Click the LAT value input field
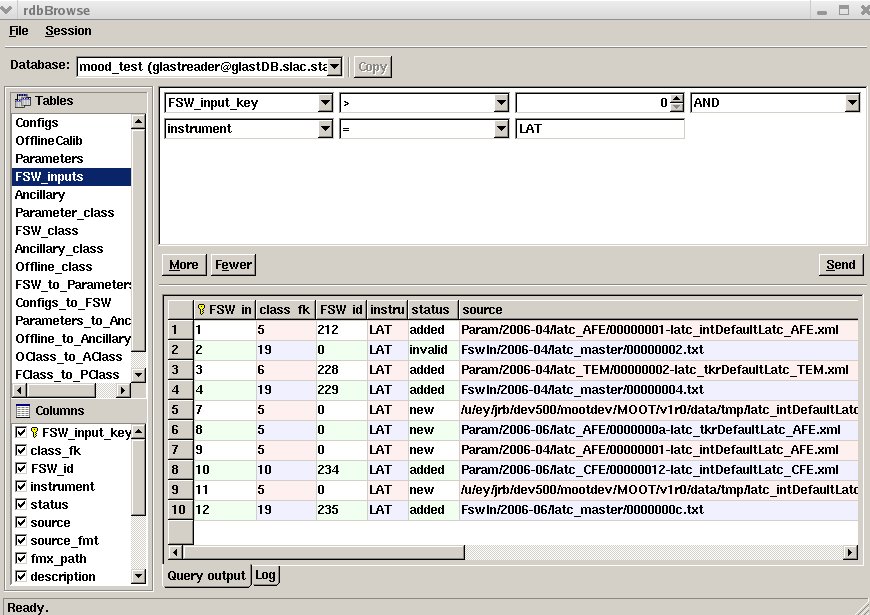The image size is (870, 615). [x=600, y=129]
